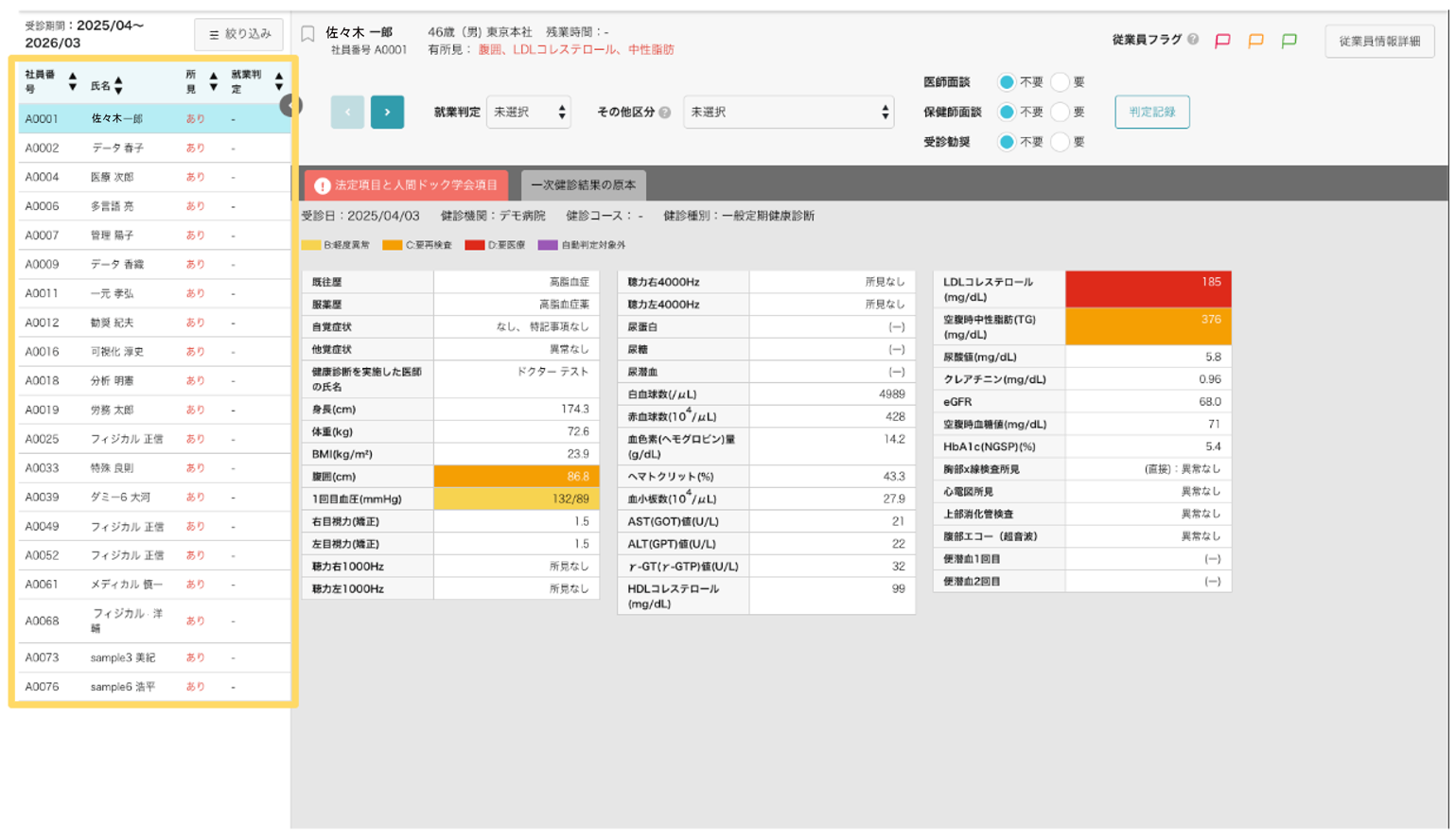Go to the next employee arrow

[387, 112]
